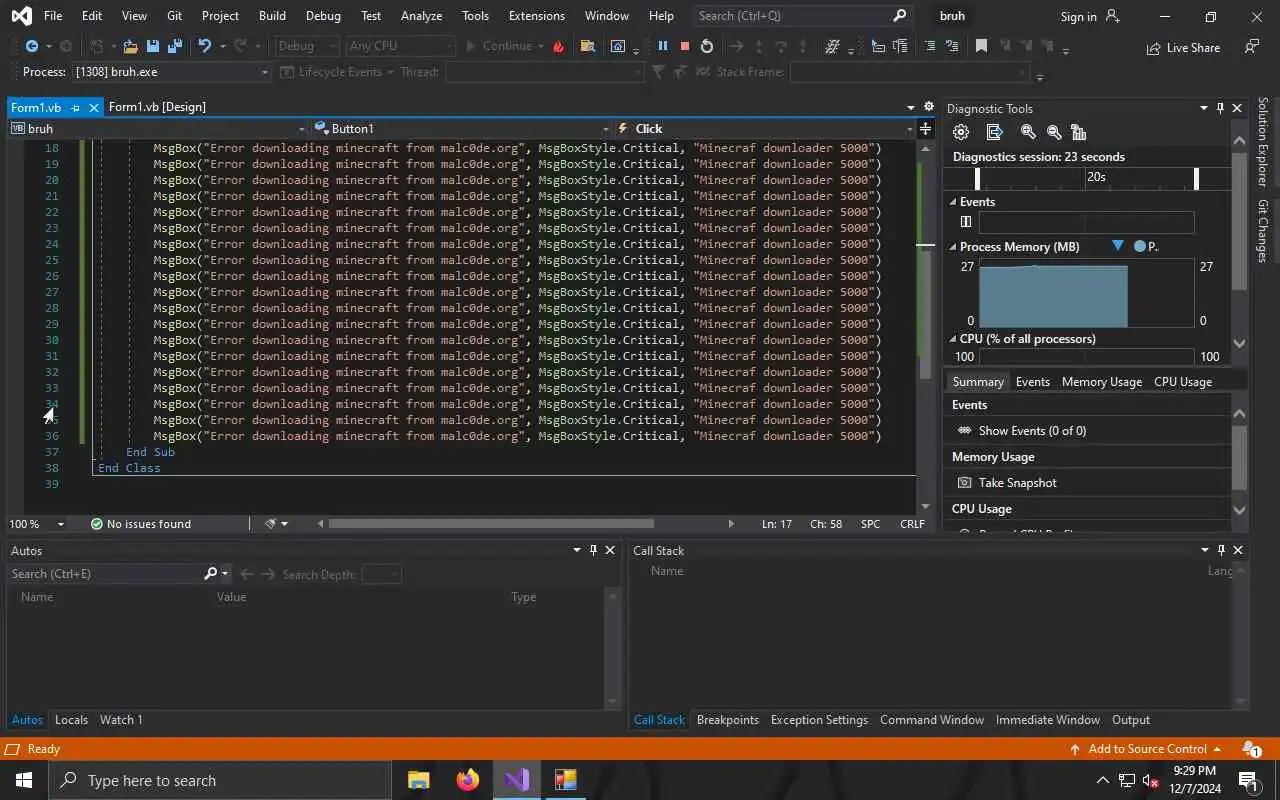Image resolution: width=1280 pixels, height=800 pixels.
Task: Undo the last action with the Undo arrow
Action: click(x=204, y=46)
